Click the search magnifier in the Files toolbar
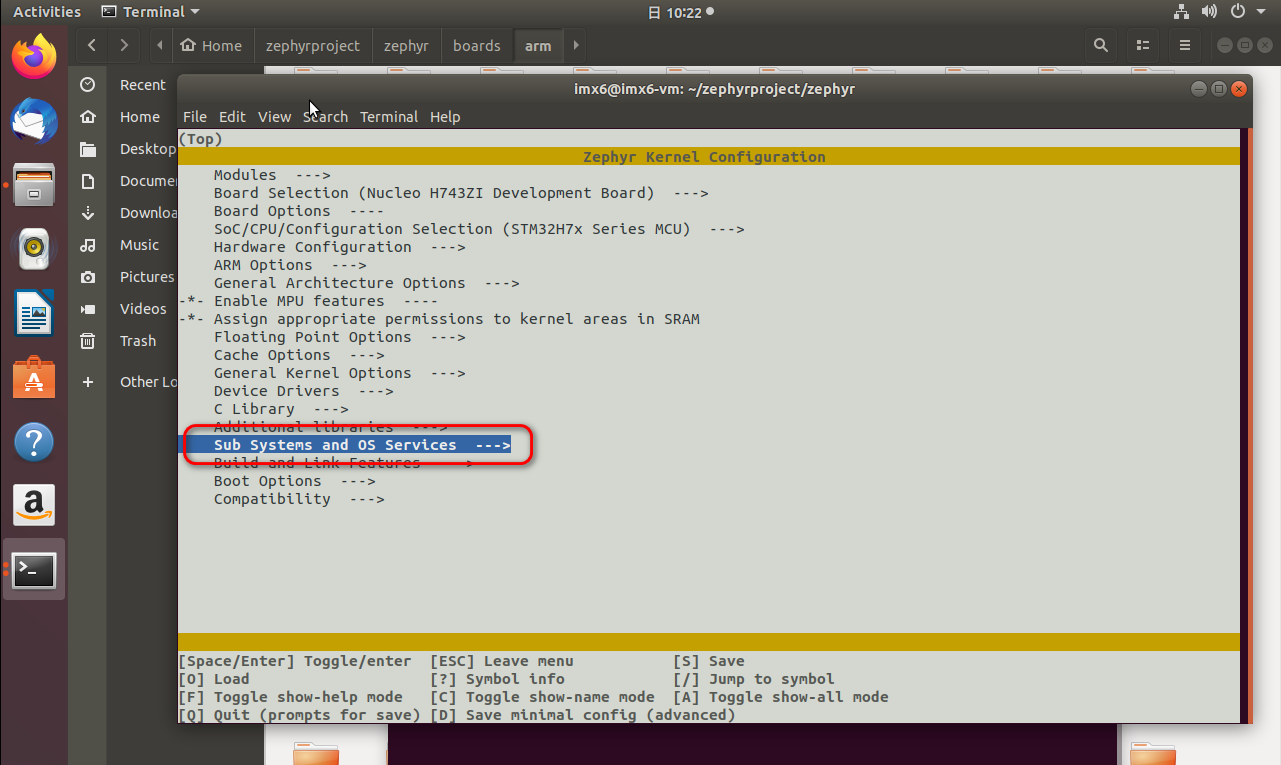The image size is (1281, 765). click(x=1100, y=45)
